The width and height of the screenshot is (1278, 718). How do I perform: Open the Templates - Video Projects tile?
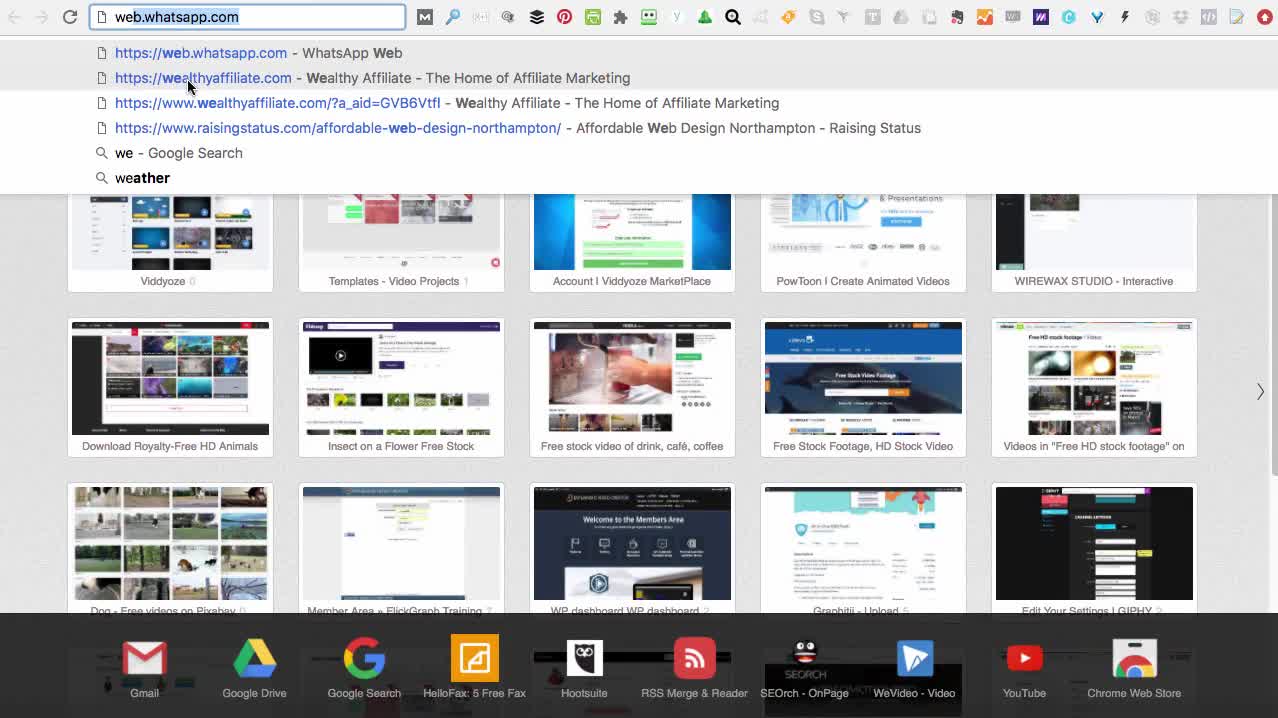[401, 242]
